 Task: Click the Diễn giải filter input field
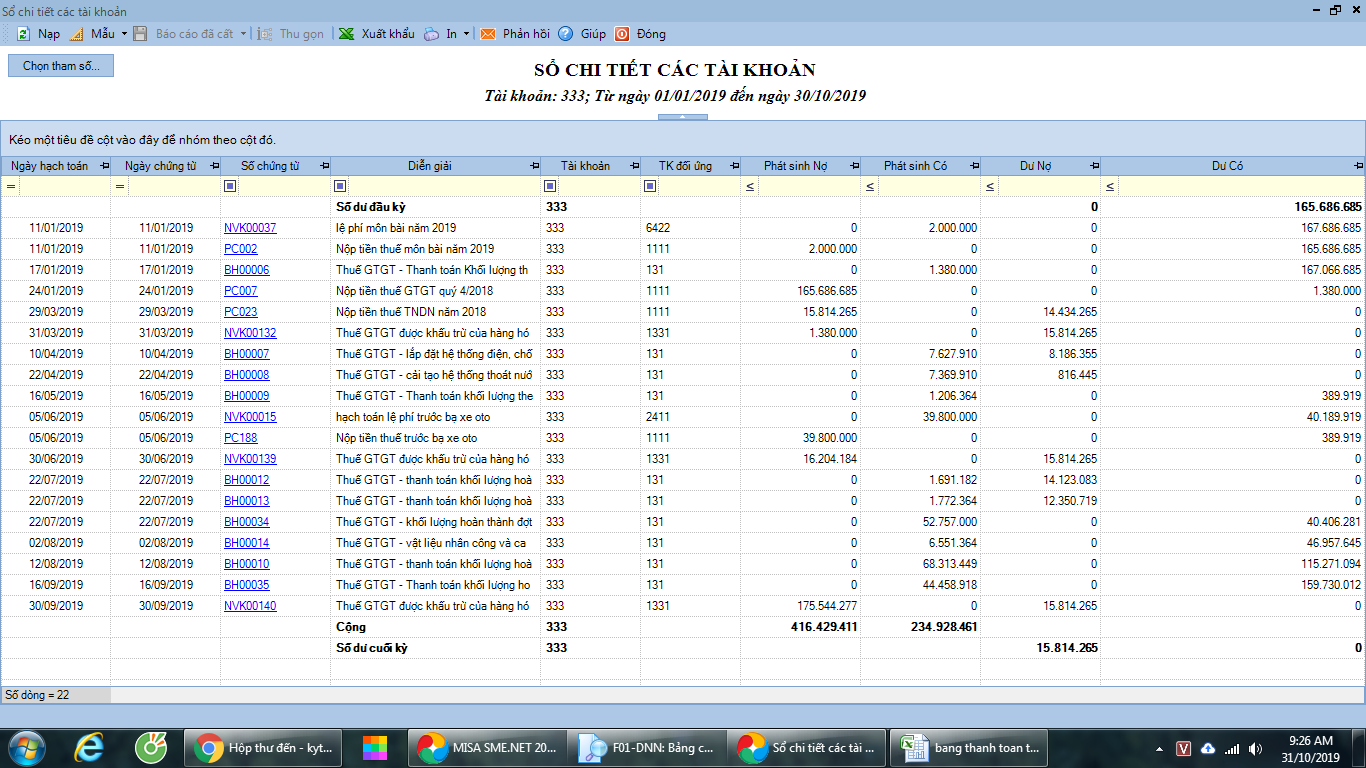click(x=442, y=186)
